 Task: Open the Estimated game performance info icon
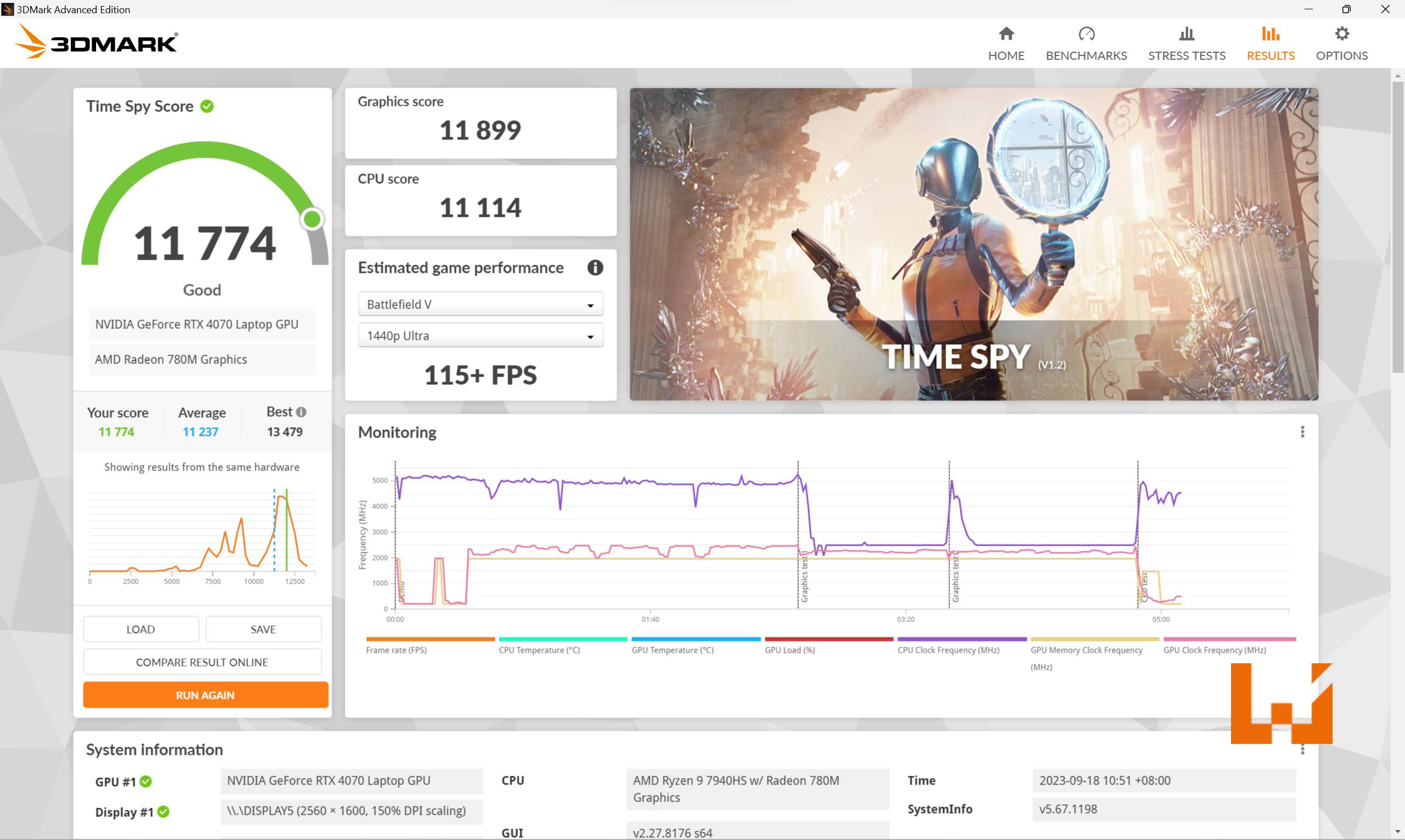point(595,267)
